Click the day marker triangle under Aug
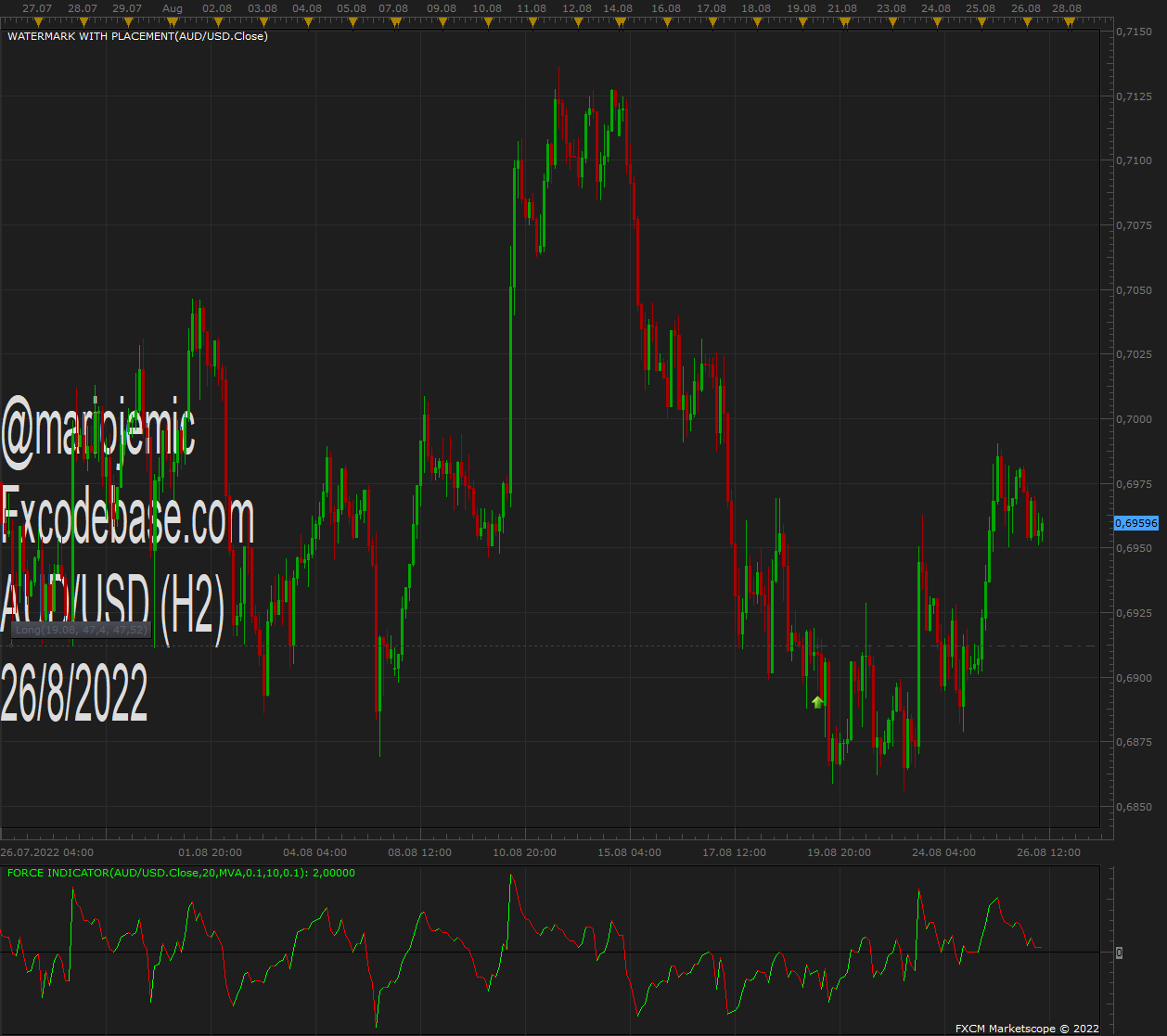1167x1036 pixels. coord(173,20)
